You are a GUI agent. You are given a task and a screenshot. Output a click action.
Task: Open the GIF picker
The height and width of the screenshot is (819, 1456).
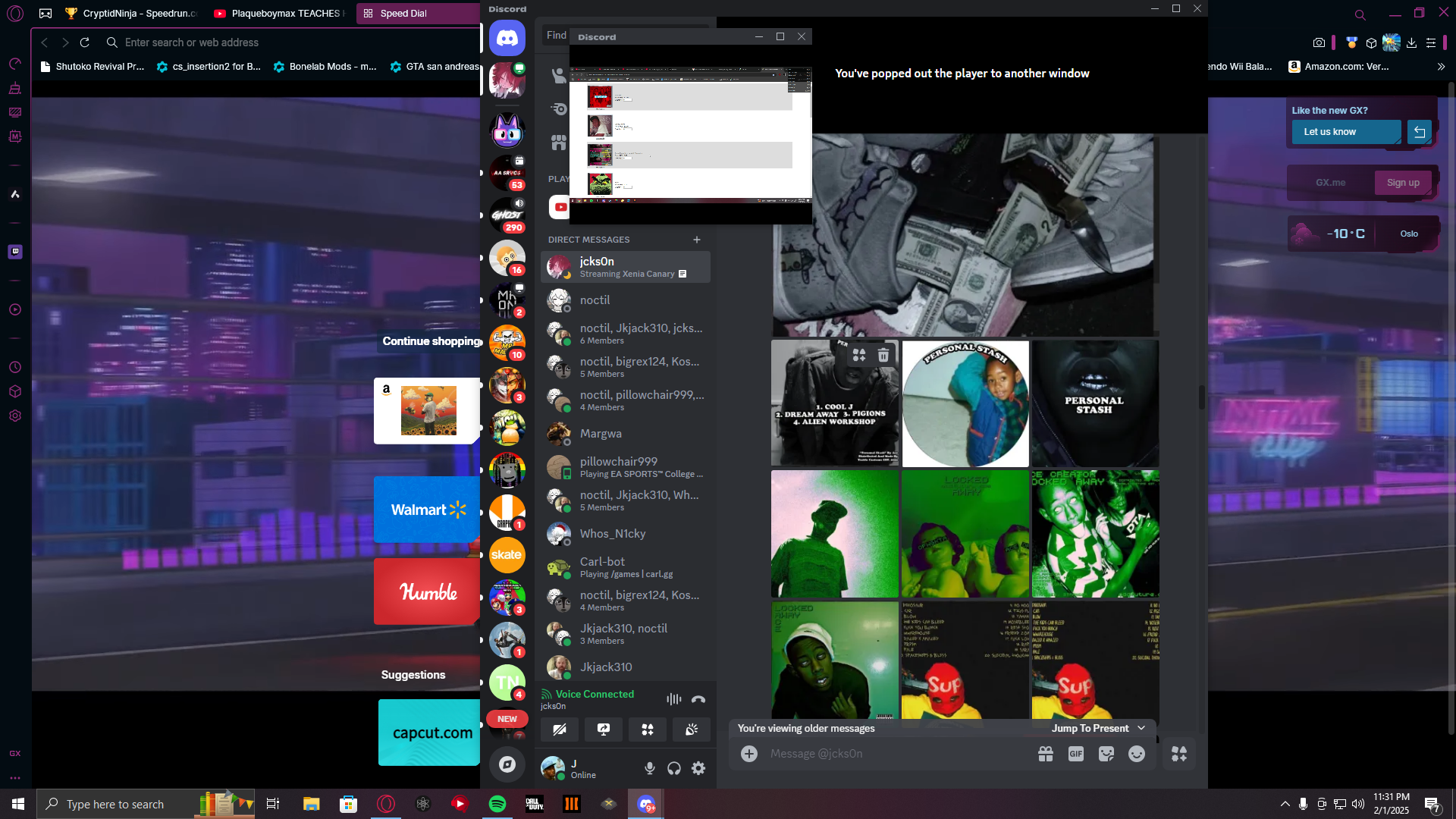click(x=1075, y=754)
